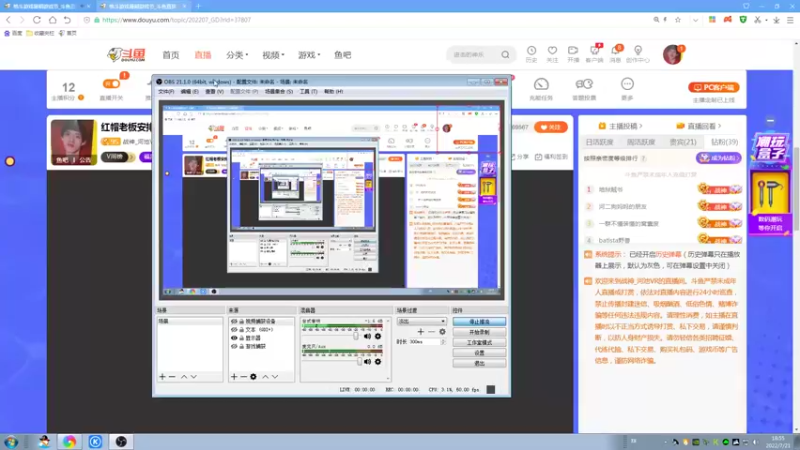Viewport: 800px width, 450px height.
Task: Click the 开播 camera icon
Action: (573, 51)
